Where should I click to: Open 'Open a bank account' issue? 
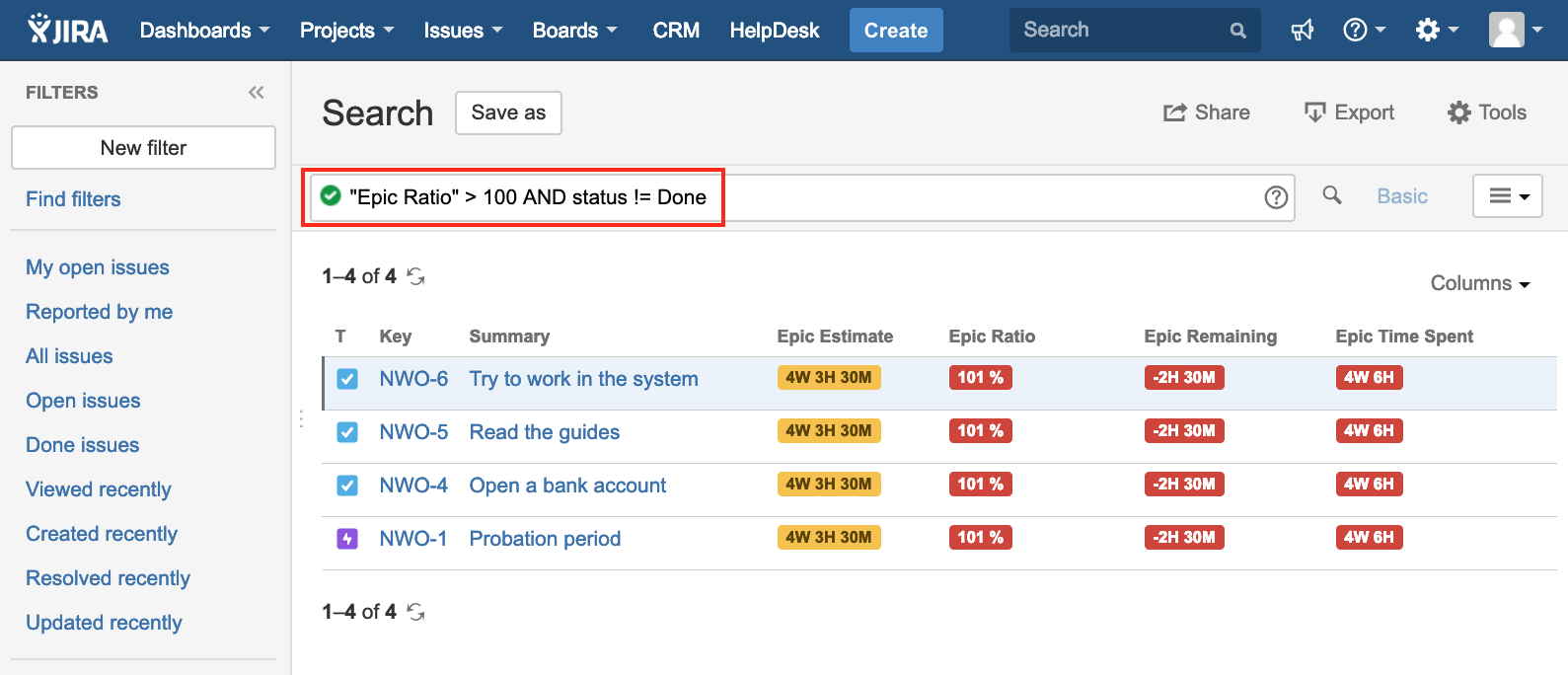[x=567, y=486]
